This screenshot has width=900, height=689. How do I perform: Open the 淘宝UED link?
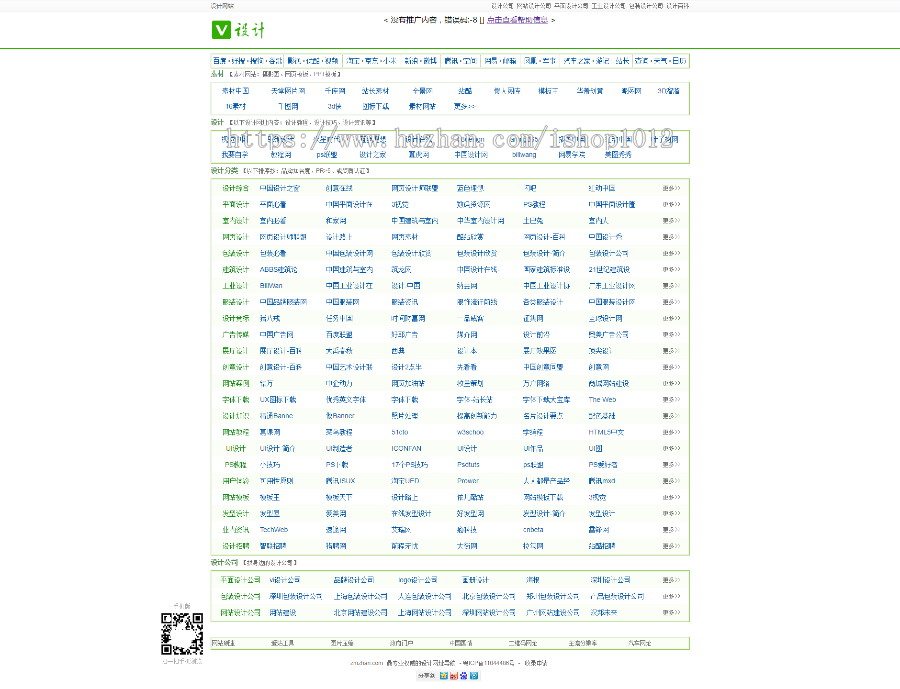[x=405, y=481]
